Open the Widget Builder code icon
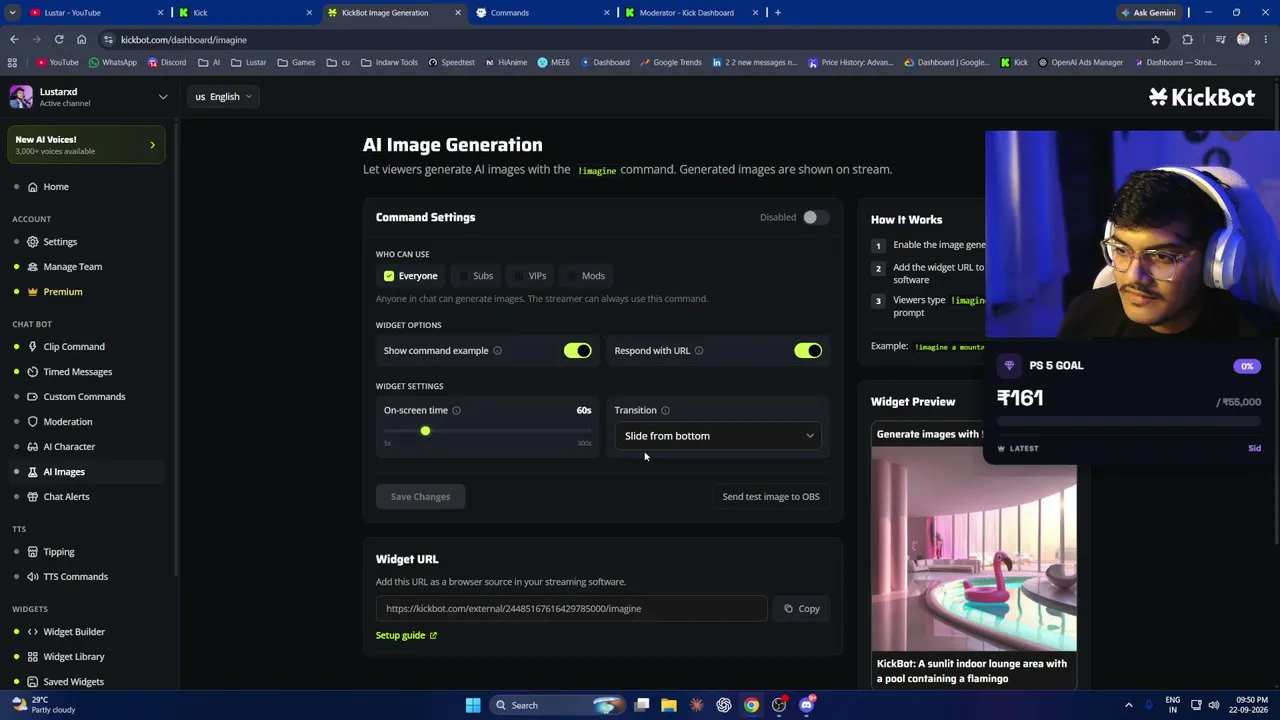Screen dimensions: 1280x720 [x=33, y=631]
